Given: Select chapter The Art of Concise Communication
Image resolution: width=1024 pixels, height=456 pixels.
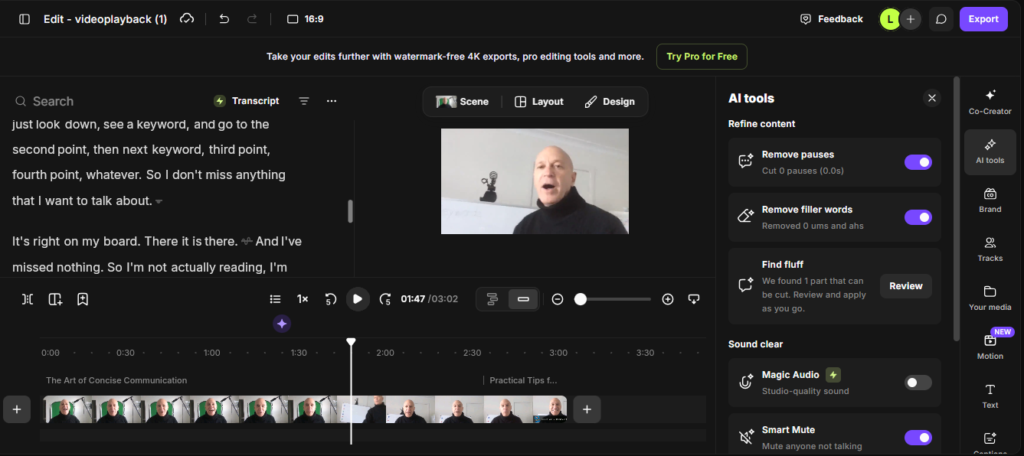Looking at the screenshot, I should click(116, 380).
